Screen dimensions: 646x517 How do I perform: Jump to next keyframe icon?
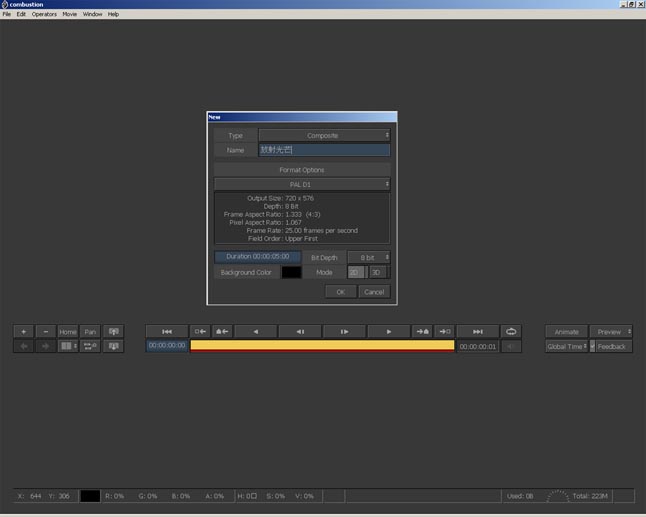pos(423,332)
